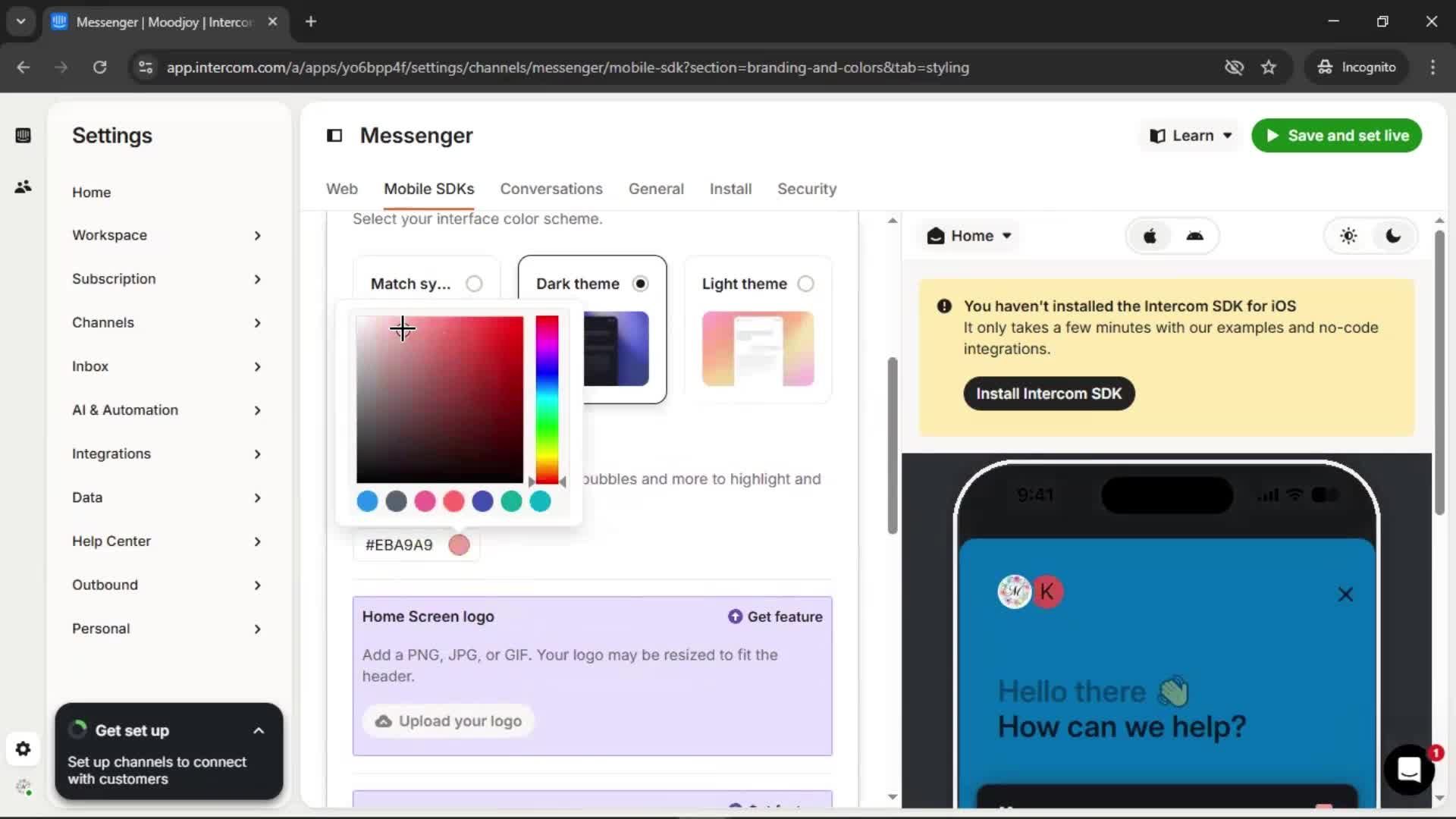This screenshot has height=819, width=1456.
Task: Expand AI & Automation section
Action: pos(167,410)
